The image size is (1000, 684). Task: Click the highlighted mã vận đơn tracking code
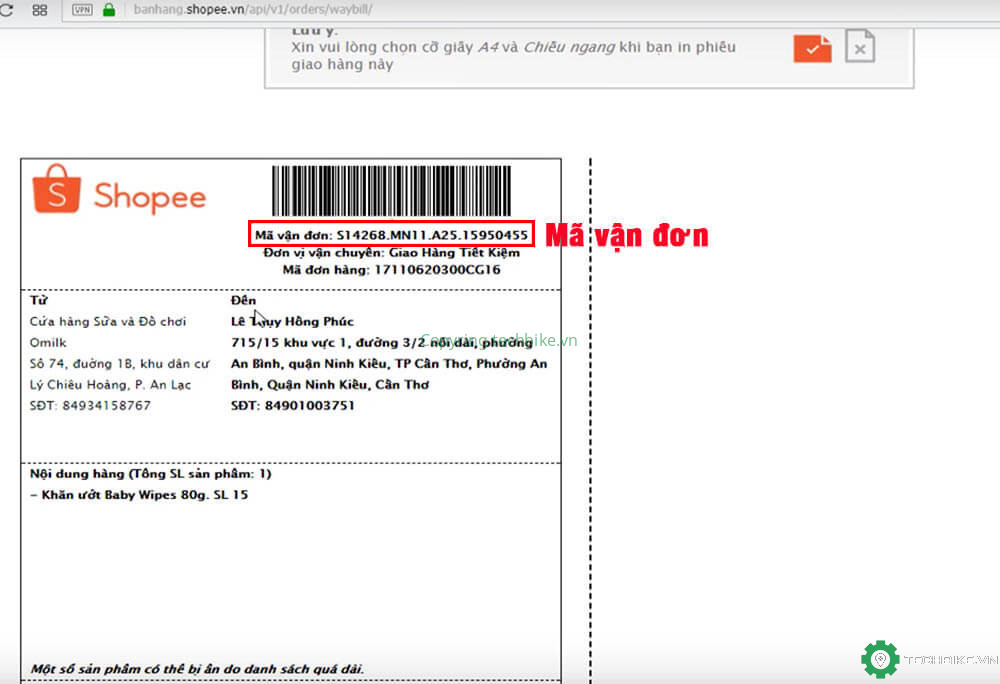(x=391, y=232)
